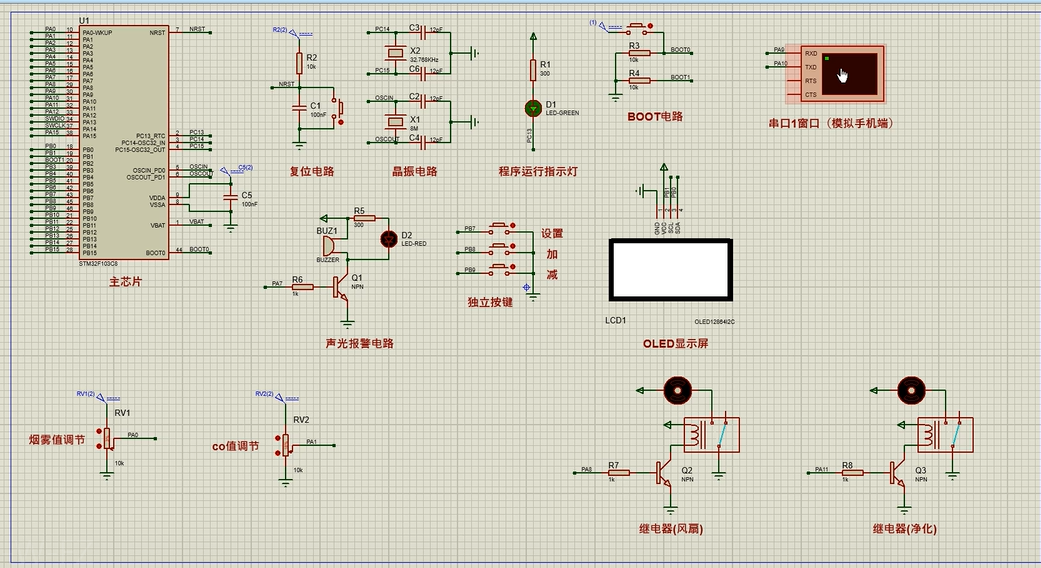Decrease RV1 smoke potentiometer with down arrow

pos(100,445)
